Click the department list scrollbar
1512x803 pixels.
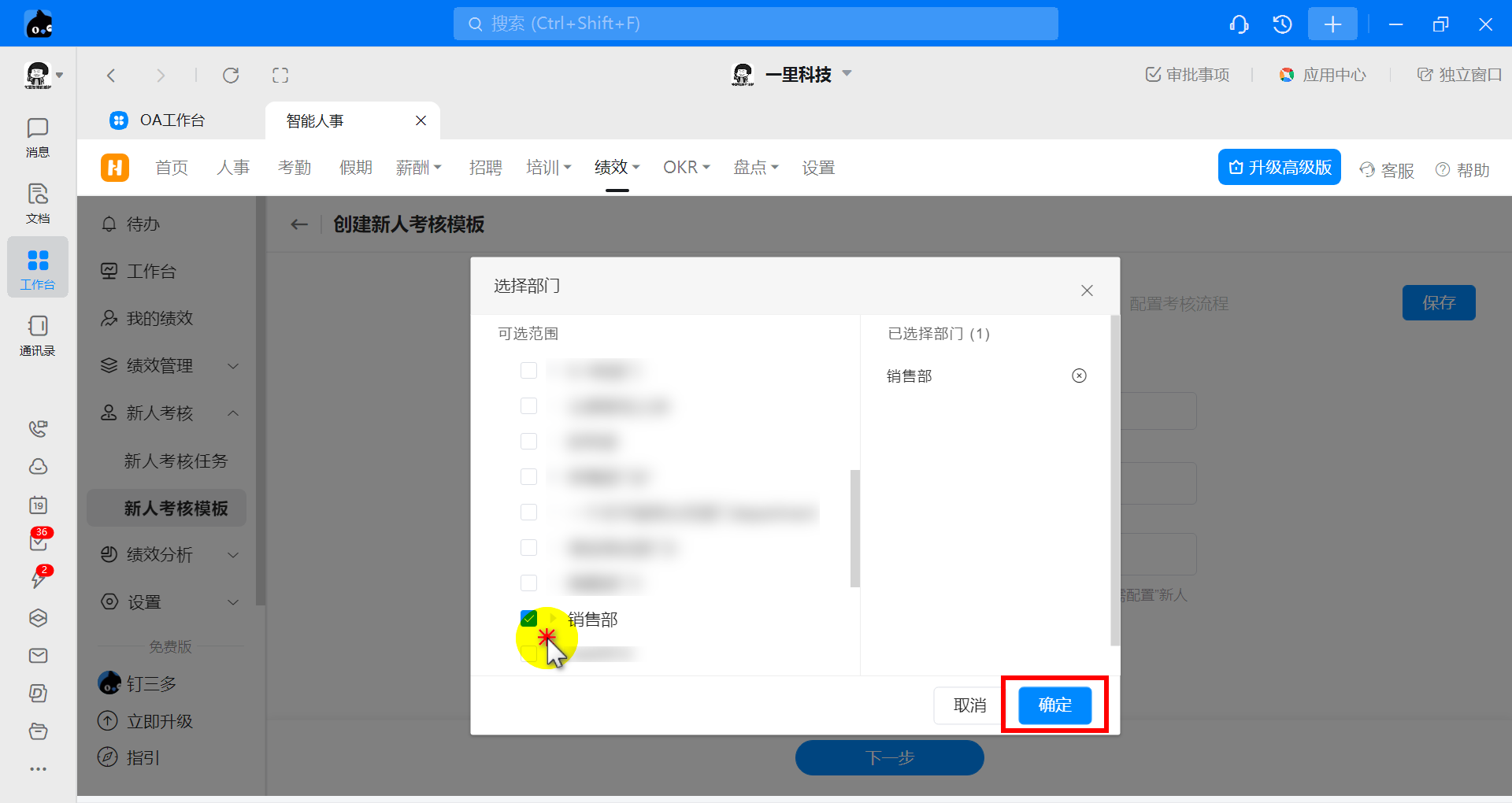pyautogui.click(x=854, y=528)
